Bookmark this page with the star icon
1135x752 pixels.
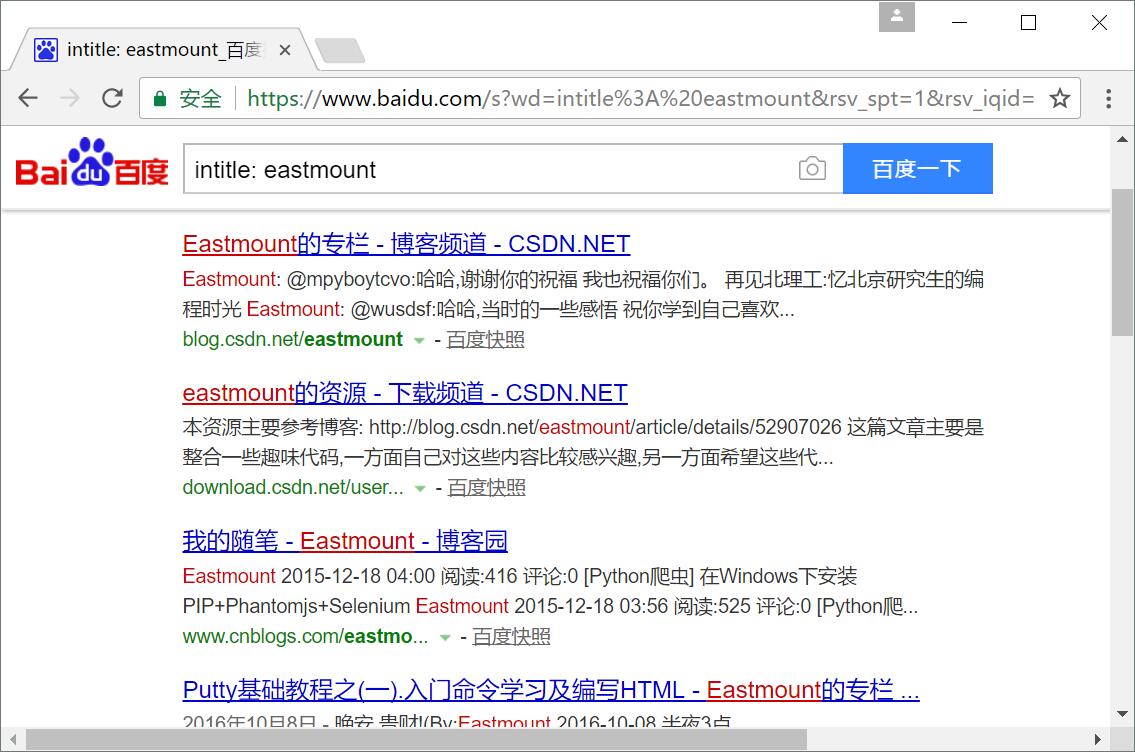click(1060, 98)
